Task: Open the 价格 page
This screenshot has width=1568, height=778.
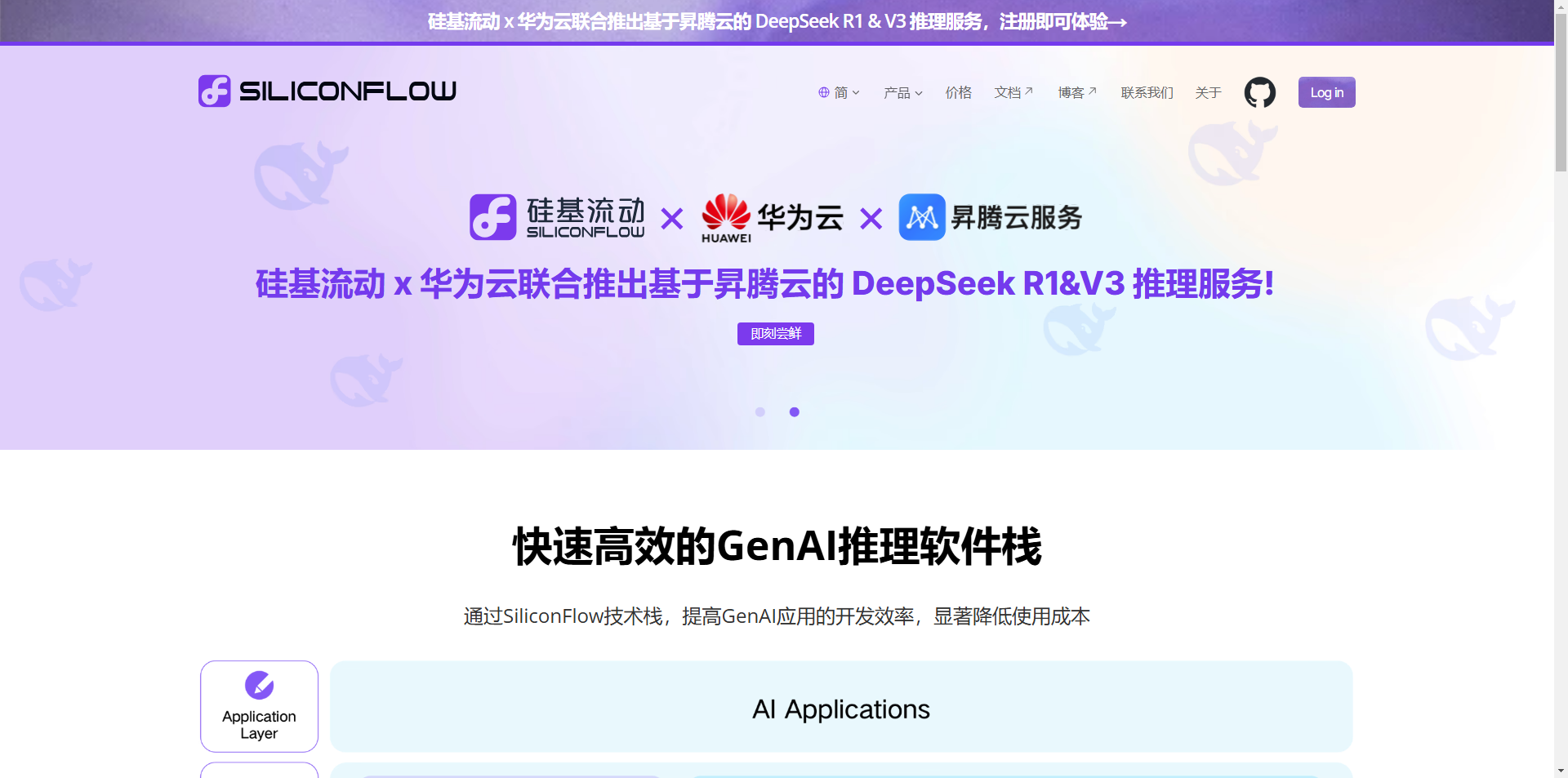Action: (958, 92)
